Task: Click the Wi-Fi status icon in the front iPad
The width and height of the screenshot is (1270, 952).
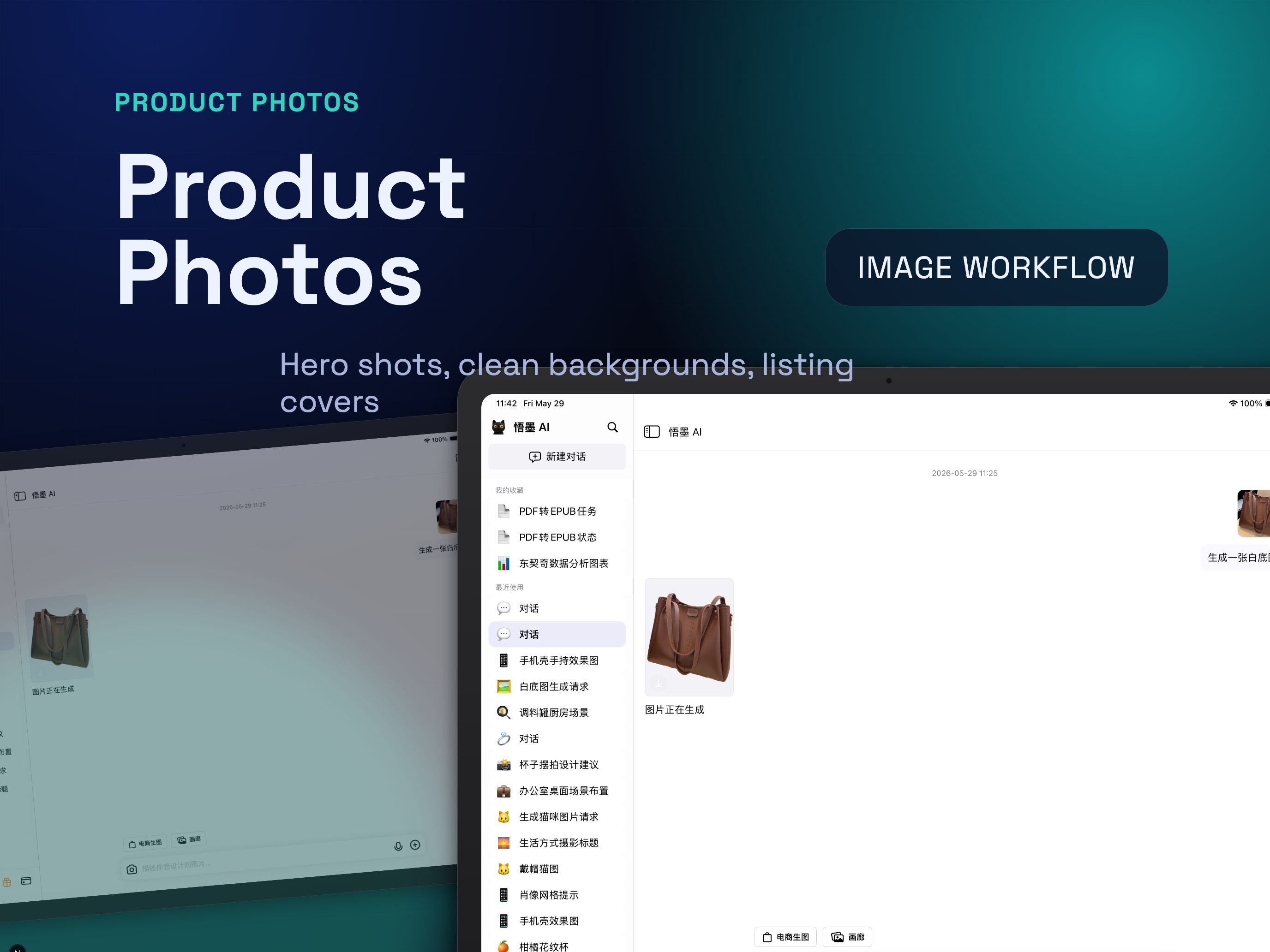Action: tap(1233, 404)
